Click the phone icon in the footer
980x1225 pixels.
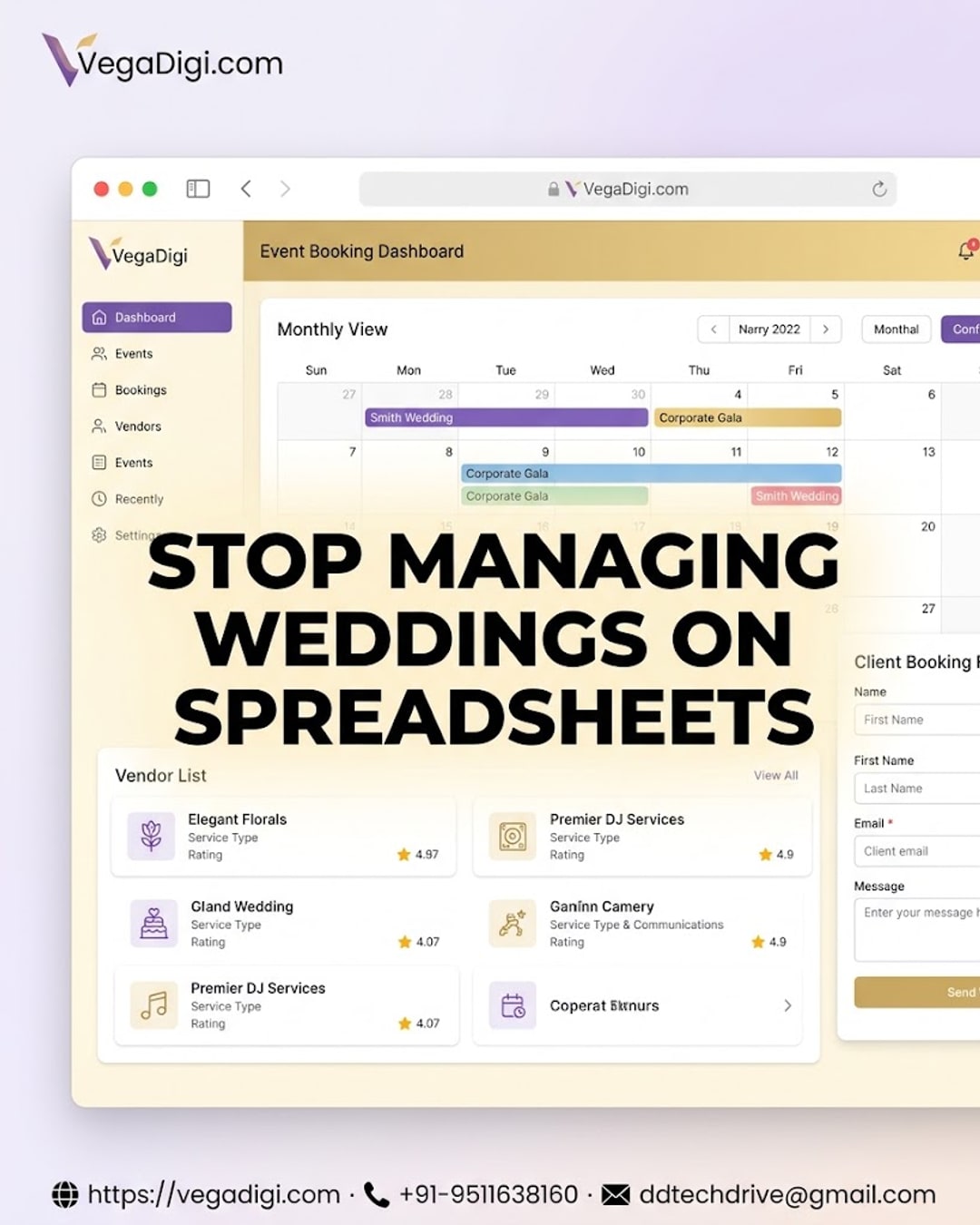coord(377,1194)
